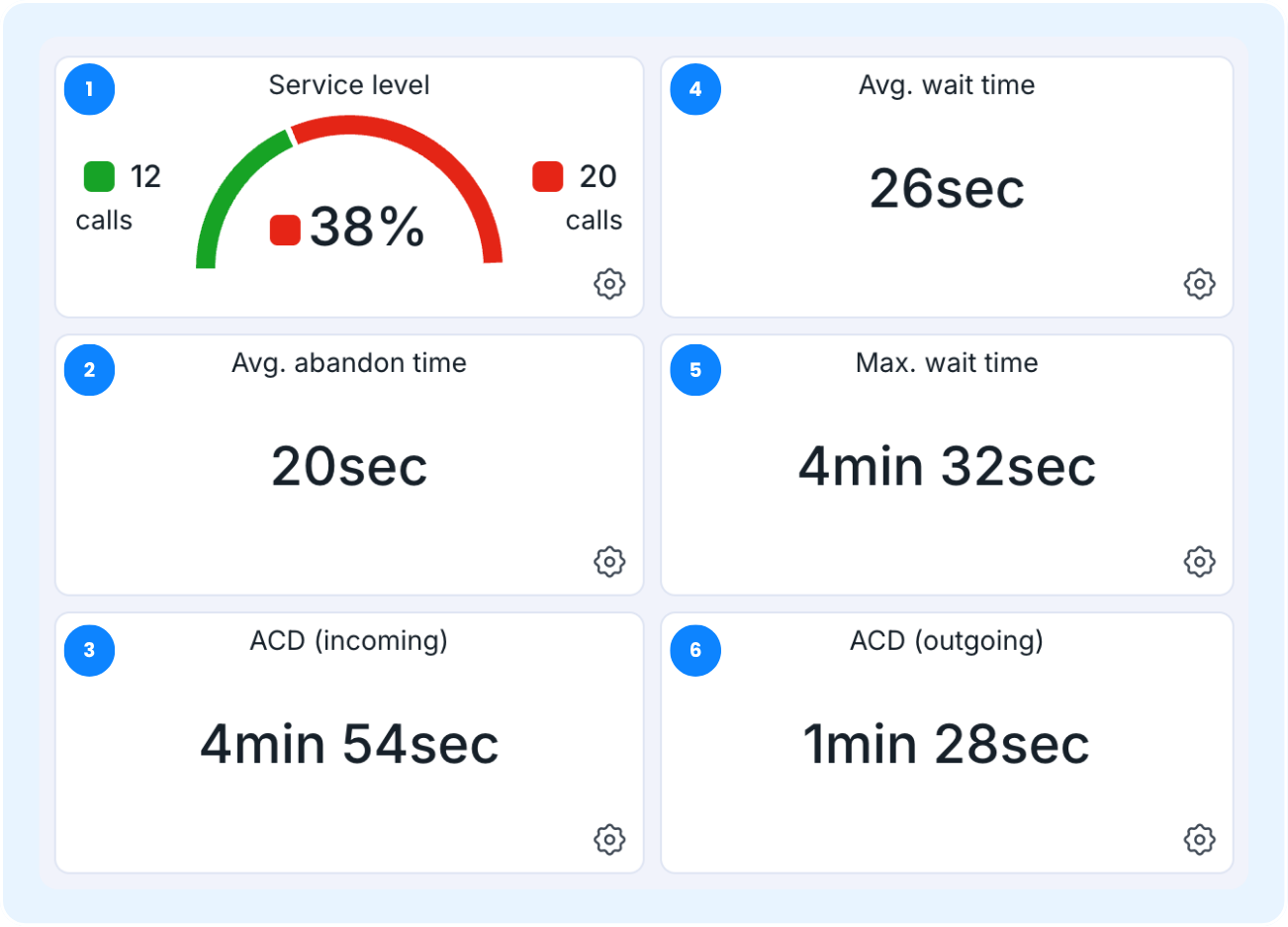Open settings gear on Max. wait time widget
This screenshot has width=1288, height=927.
[1199, 562]
